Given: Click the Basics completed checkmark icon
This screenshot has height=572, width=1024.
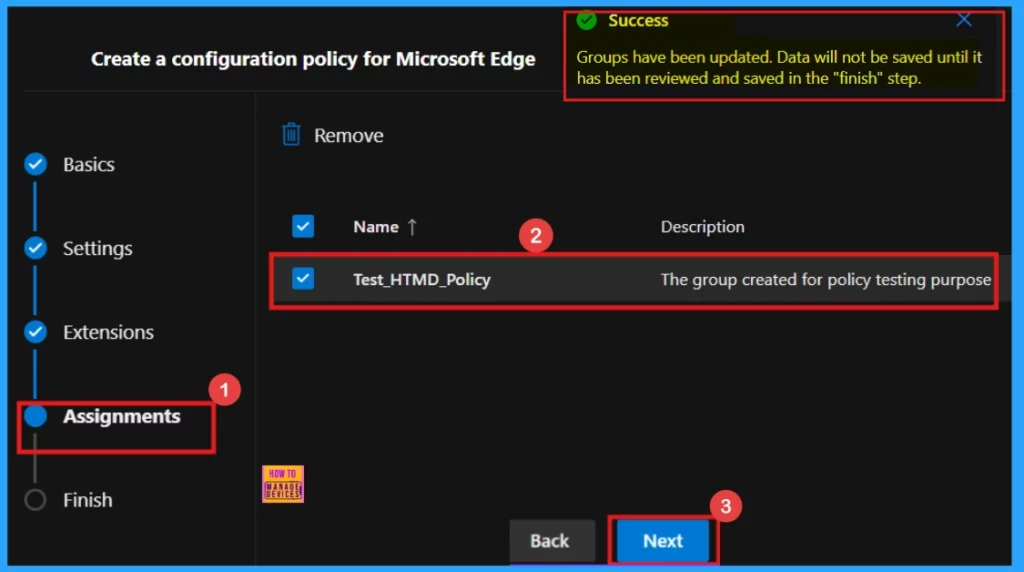Looking at the screenshot, I should coord(35,164).
